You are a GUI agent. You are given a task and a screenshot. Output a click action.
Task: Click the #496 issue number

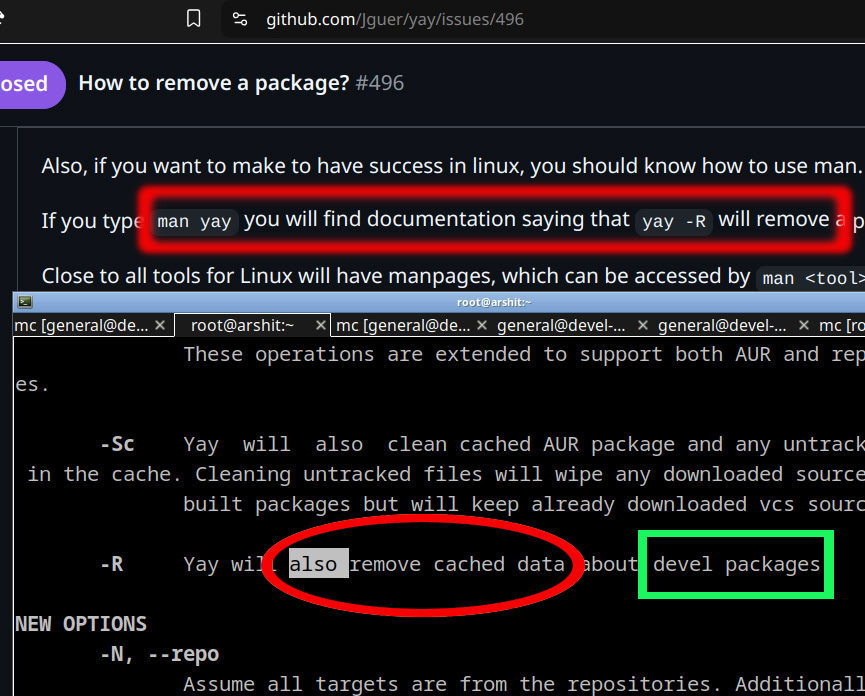380,83
